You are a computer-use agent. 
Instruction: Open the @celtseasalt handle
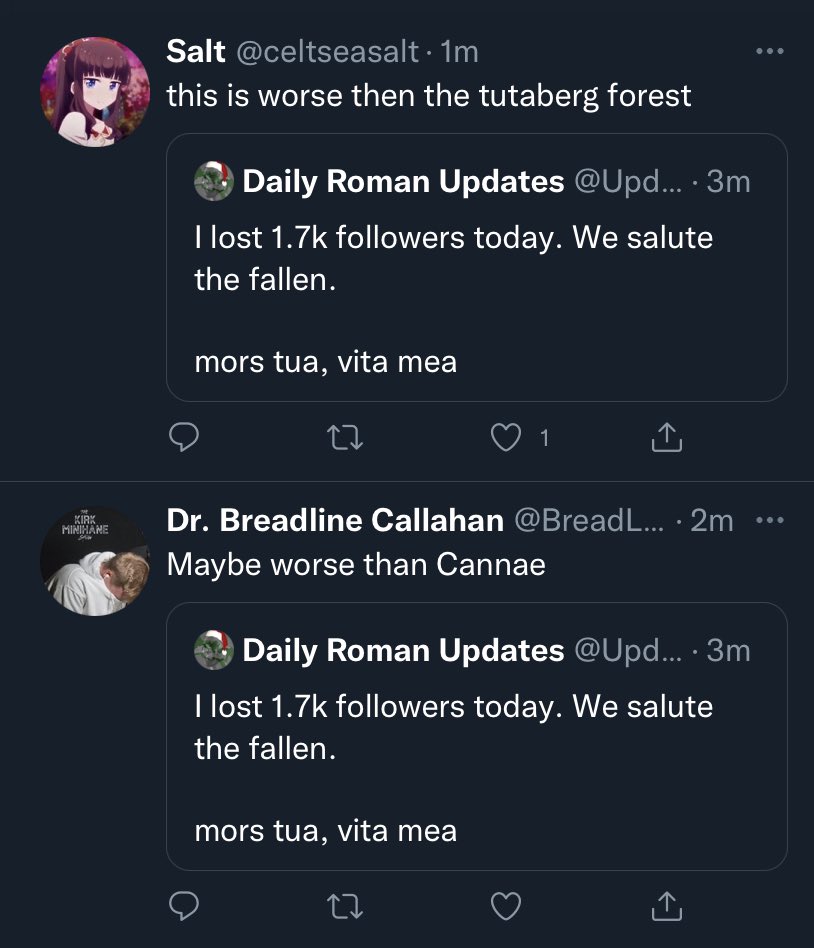pyautogui.click(x=327, y=51)
